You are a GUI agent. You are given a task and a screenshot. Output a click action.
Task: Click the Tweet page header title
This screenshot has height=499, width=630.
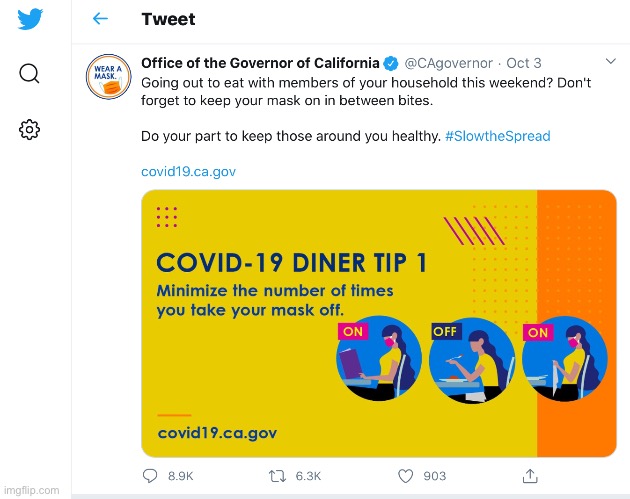point(168,19)
